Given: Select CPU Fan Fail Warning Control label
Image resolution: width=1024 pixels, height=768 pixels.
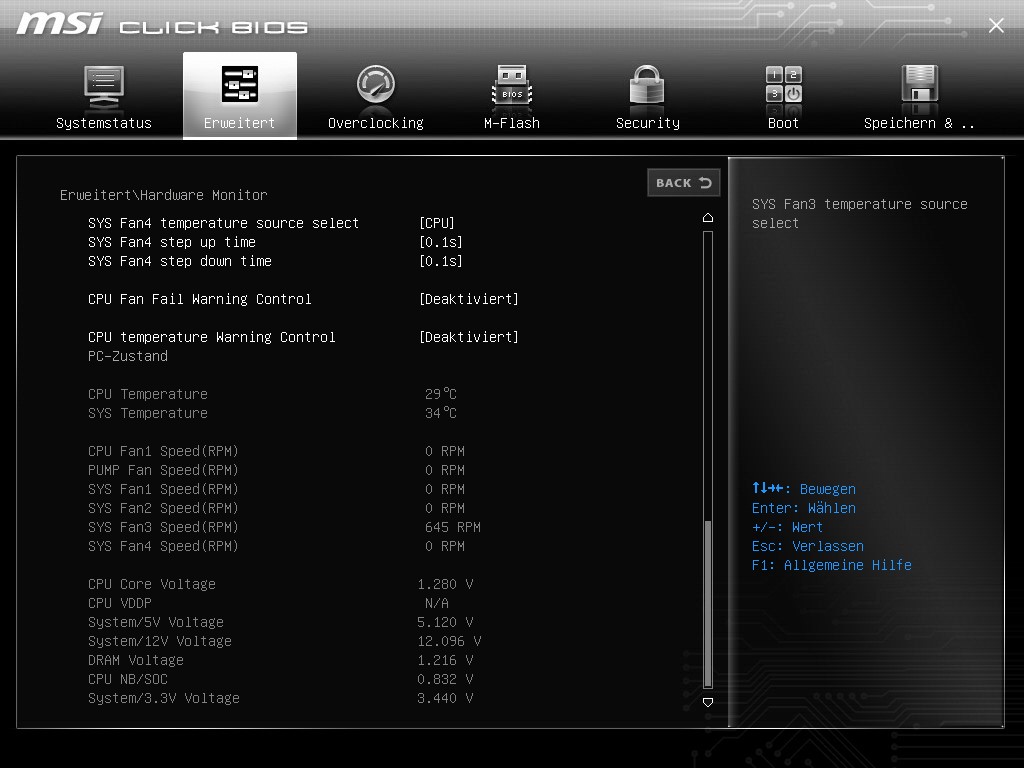Looking at the screenshot, I should 200,299.
